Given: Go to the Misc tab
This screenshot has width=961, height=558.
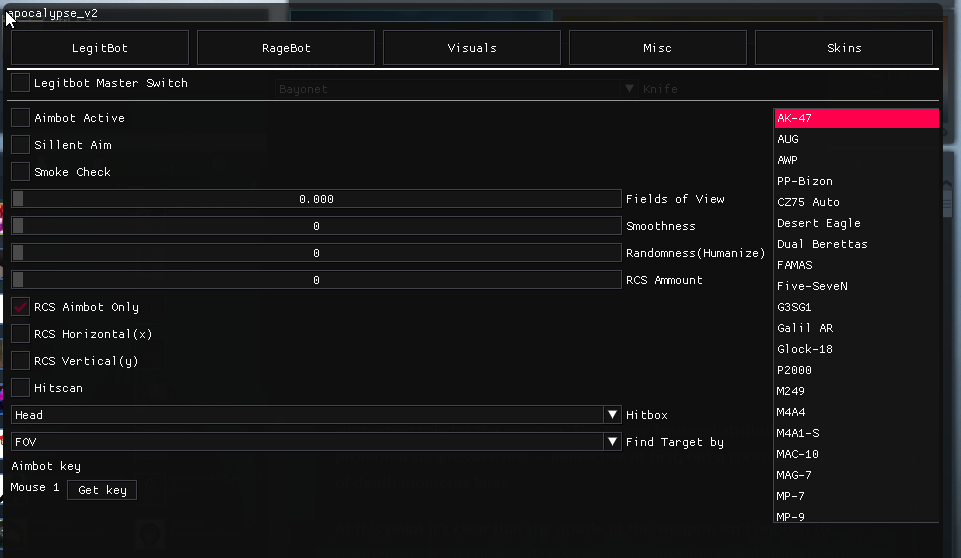Looking at the screenshot, I should (657, 48).
